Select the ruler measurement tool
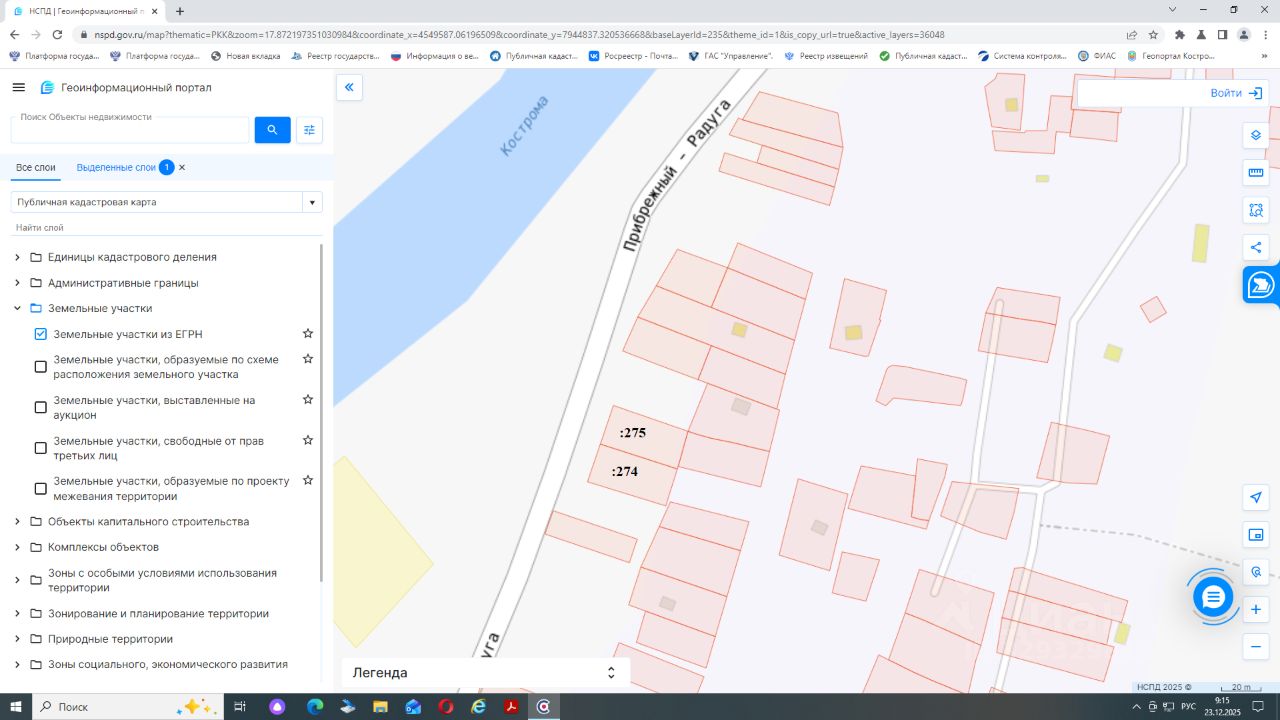This screenshot has height=720, width=1280. (x=1256, y=173)
